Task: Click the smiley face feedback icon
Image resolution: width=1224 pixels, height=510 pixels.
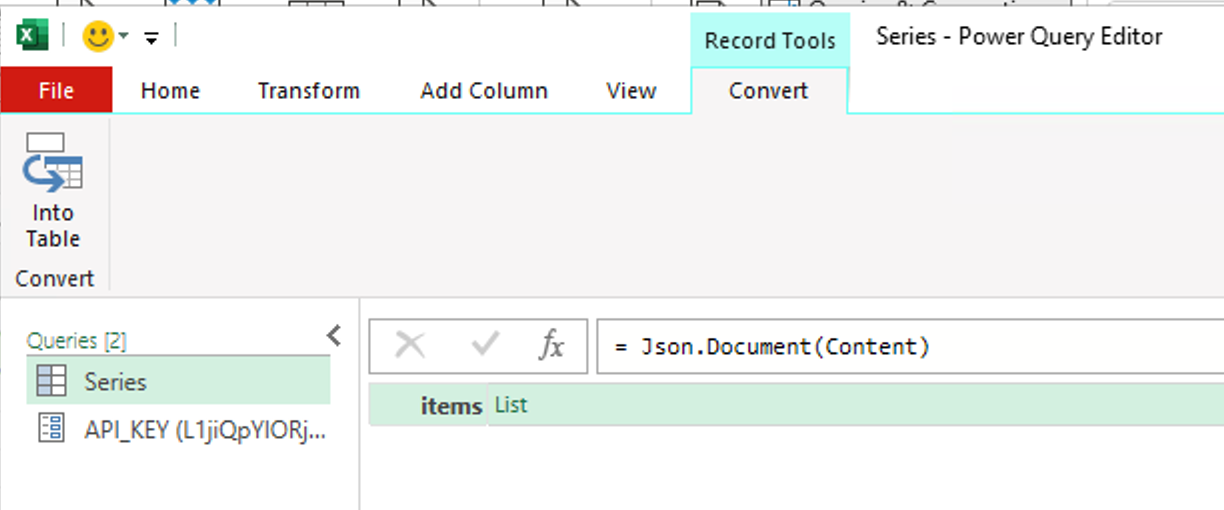Action: pyautogui.click(x=98, y=38)
